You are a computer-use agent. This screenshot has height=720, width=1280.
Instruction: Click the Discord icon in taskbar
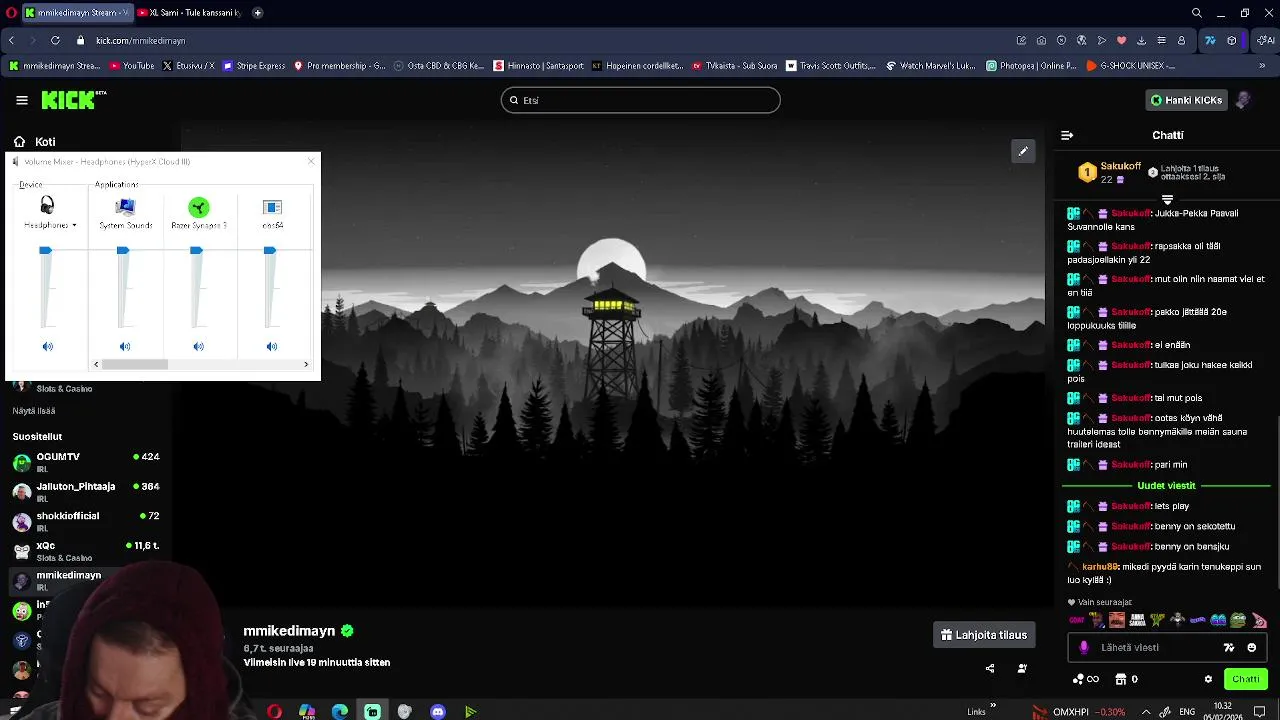pos(437,711)
